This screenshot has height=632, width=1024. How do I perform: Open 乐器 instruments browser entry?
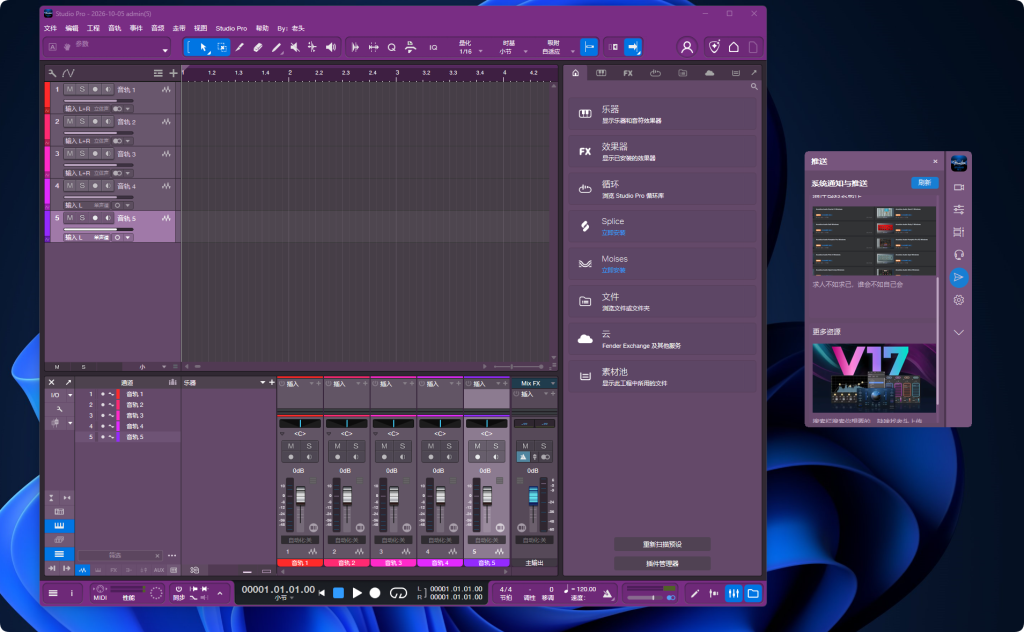pos(662,114)
